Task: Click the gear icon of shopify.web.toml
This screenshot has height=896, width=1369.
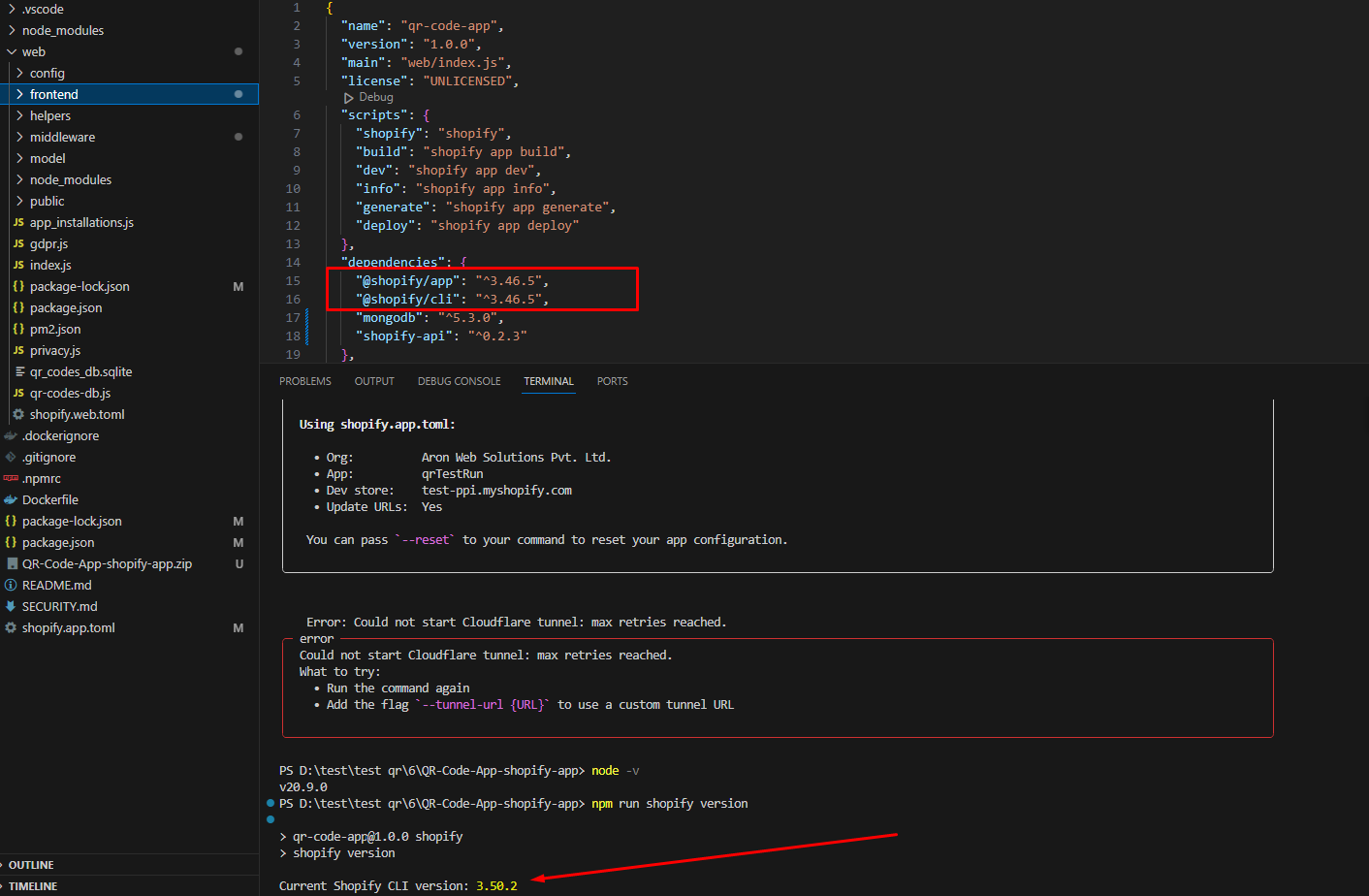Action: pos(18,414)
